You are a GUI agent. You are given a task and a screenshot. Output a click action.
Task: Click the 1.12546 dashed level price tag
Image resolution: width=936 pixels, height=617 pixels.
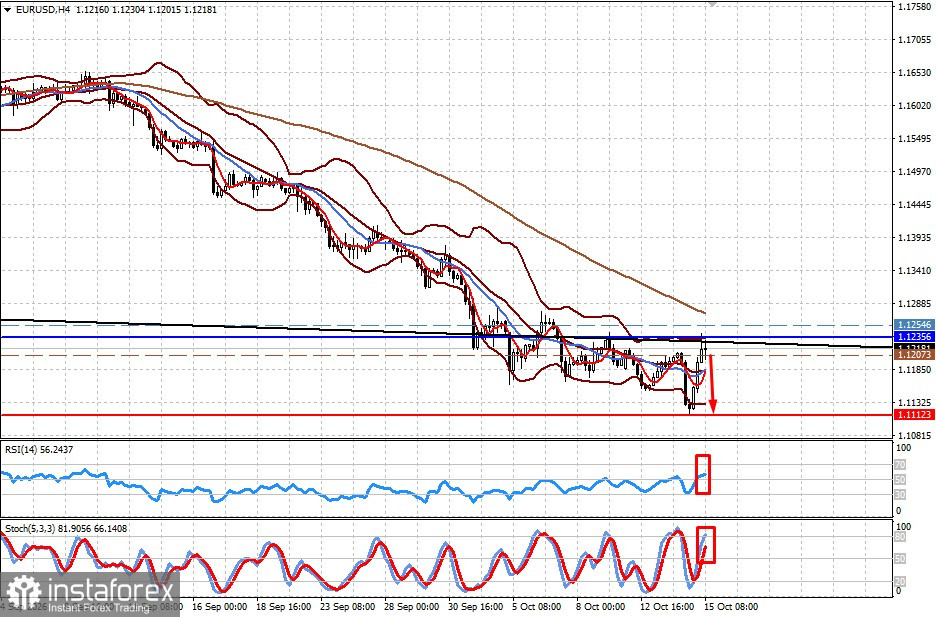pos(913,325)
